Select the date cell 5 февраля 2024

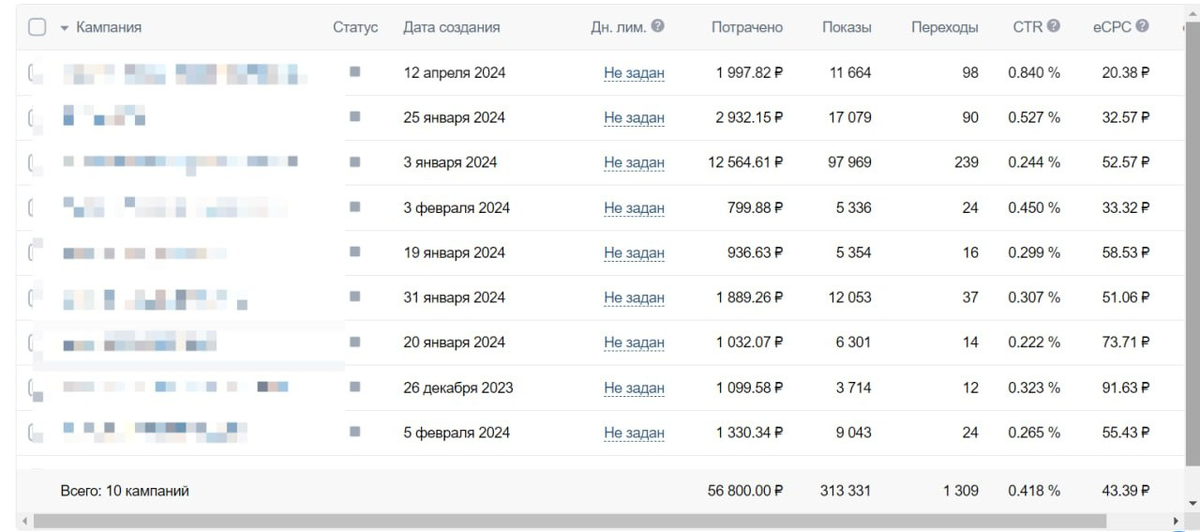(457, 433)
